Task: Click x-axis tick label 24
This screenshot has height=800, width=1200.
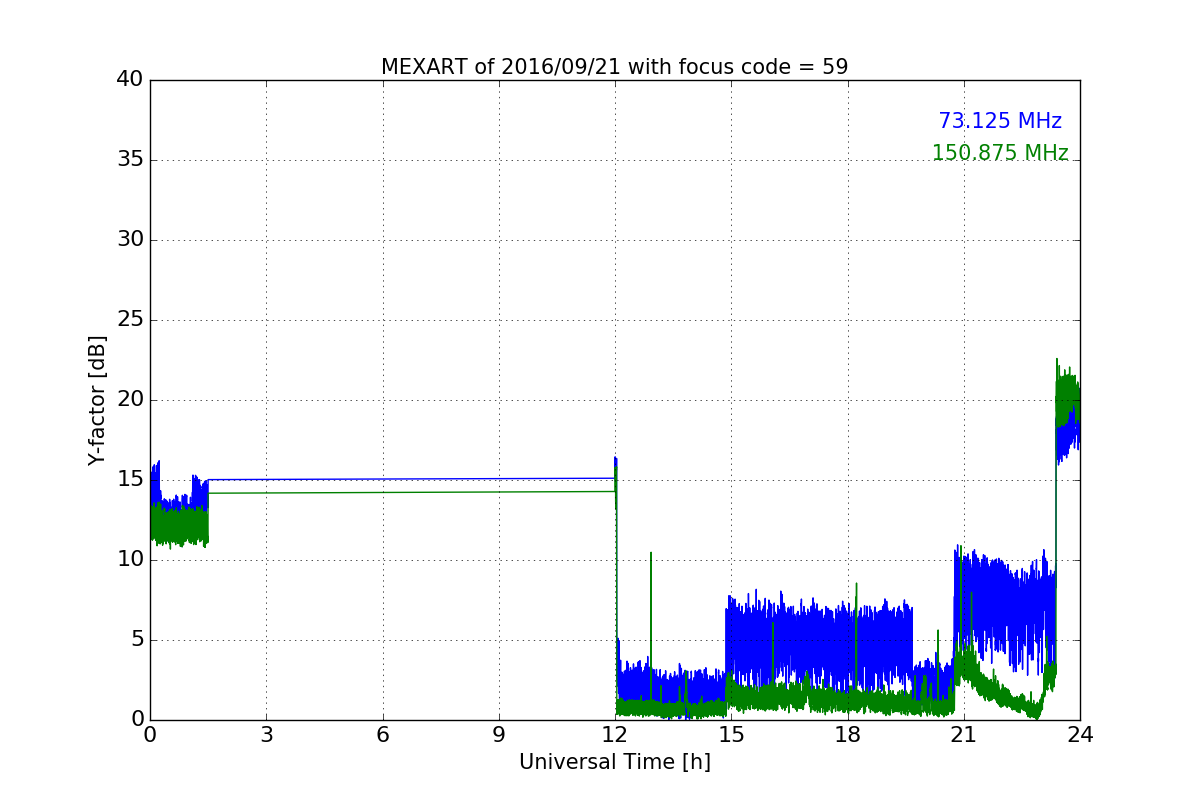Action: [1080, 735]
